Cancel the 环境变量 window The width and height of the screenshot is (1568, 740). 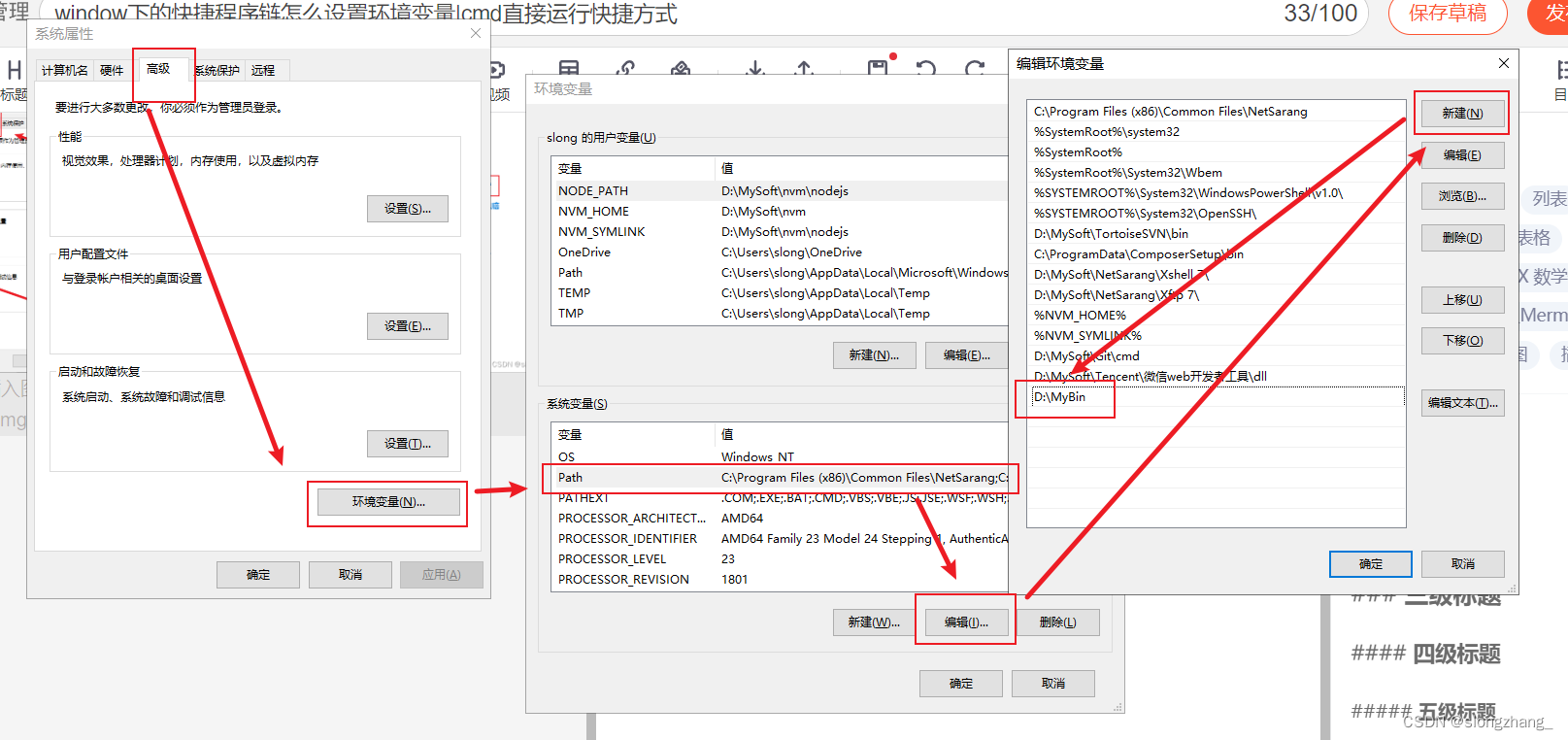click(1053, 684)
